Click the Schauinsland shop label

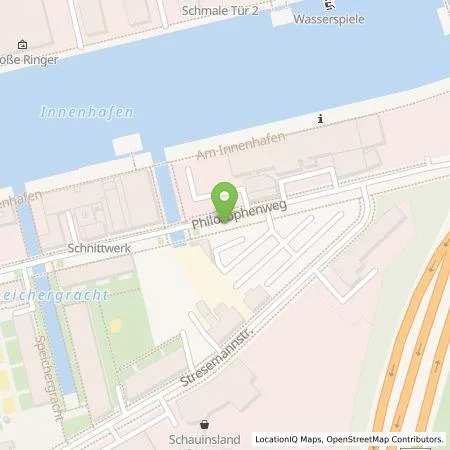point(204,439)
